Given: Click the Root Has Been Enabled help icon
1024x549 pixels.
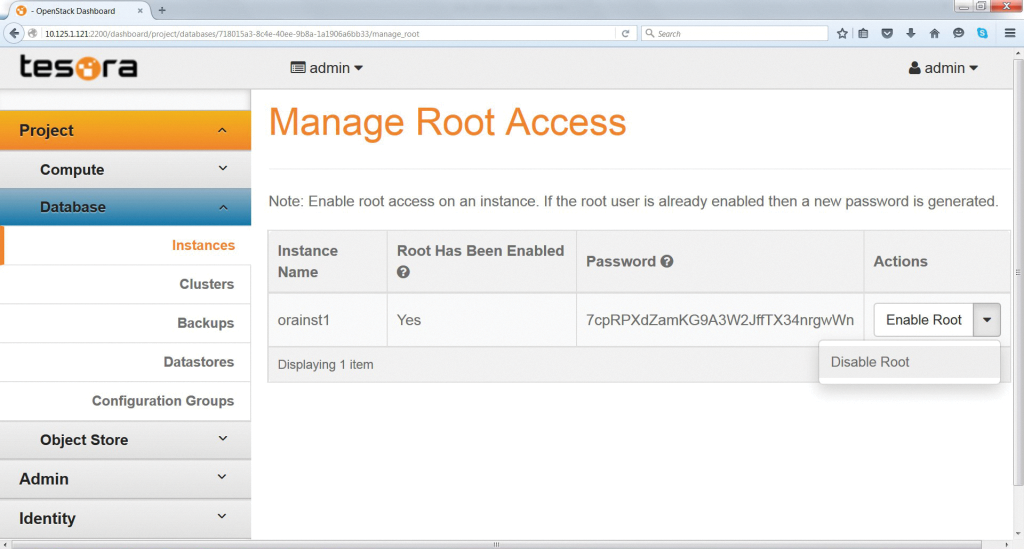Looking at the screenshot, I should point(404,272).
